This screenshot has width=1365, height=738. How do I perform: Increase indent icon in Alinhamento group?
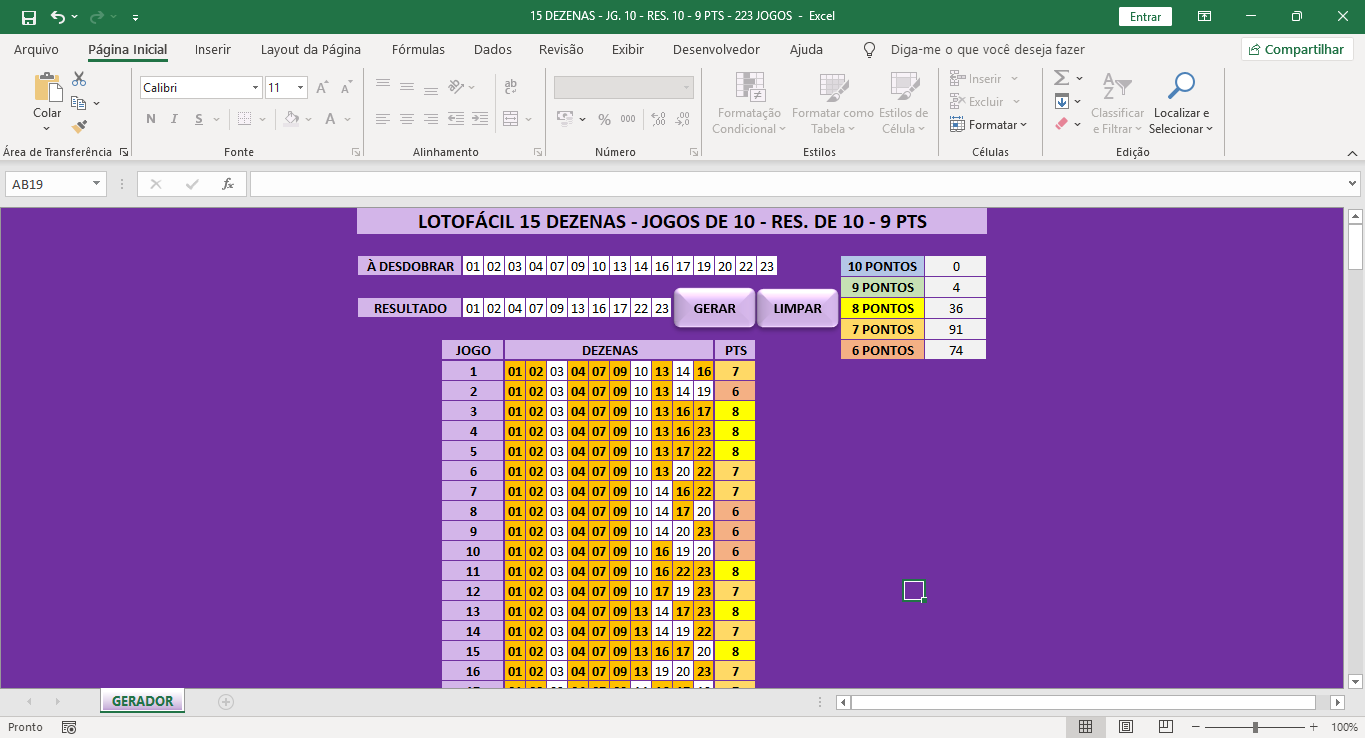point(481,119)
